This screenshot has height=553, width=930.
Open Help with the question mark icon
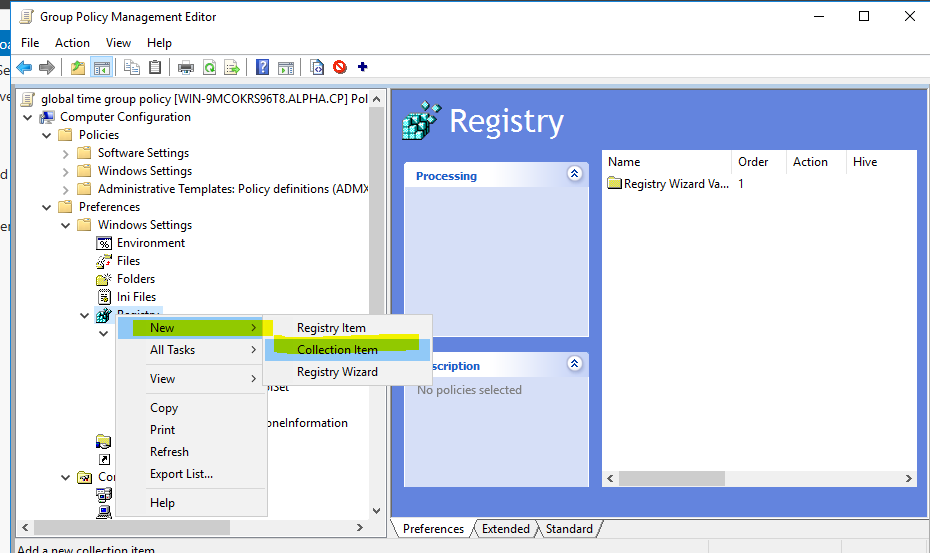tap(262, 67)
